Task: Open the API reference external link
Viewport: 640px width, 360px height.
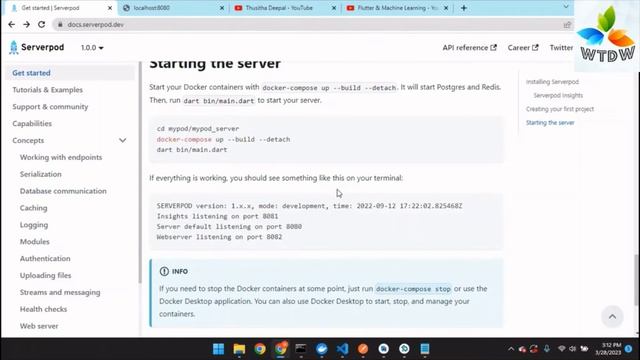Action: point(469,48)
